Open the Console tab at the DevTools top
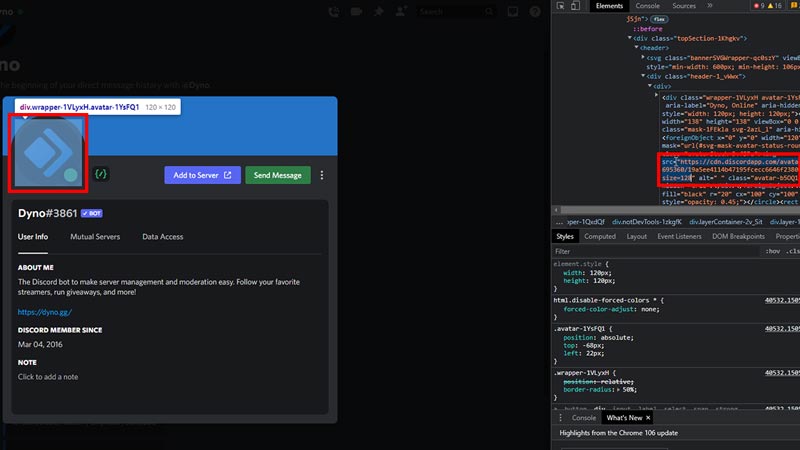The height and width of the screenshot is (450, 800). 647,6
